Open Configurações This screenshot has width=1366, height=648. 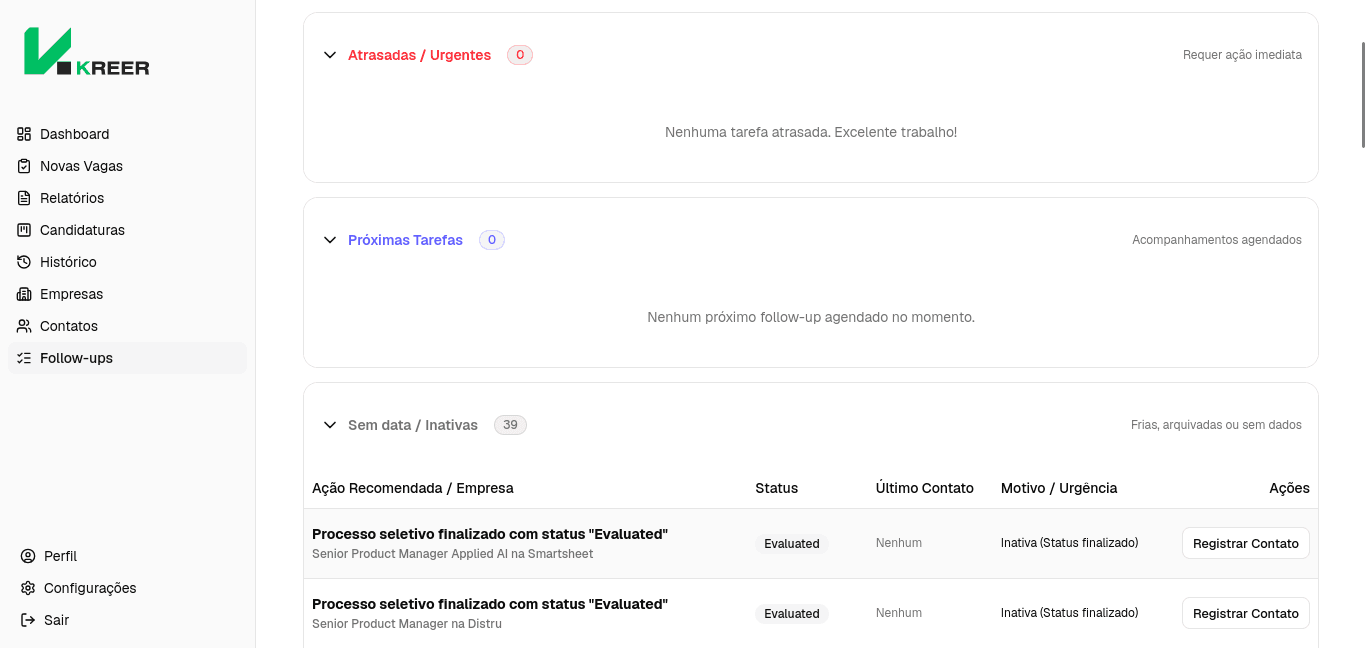coord(127,588)
